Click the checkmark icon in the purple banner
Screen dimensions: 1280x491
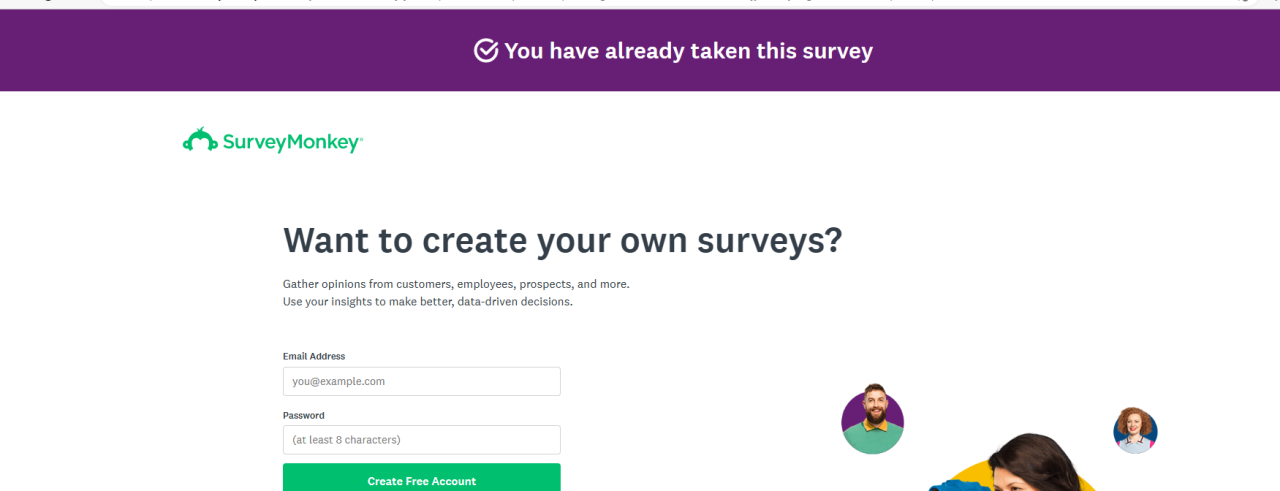coord(486,51)
